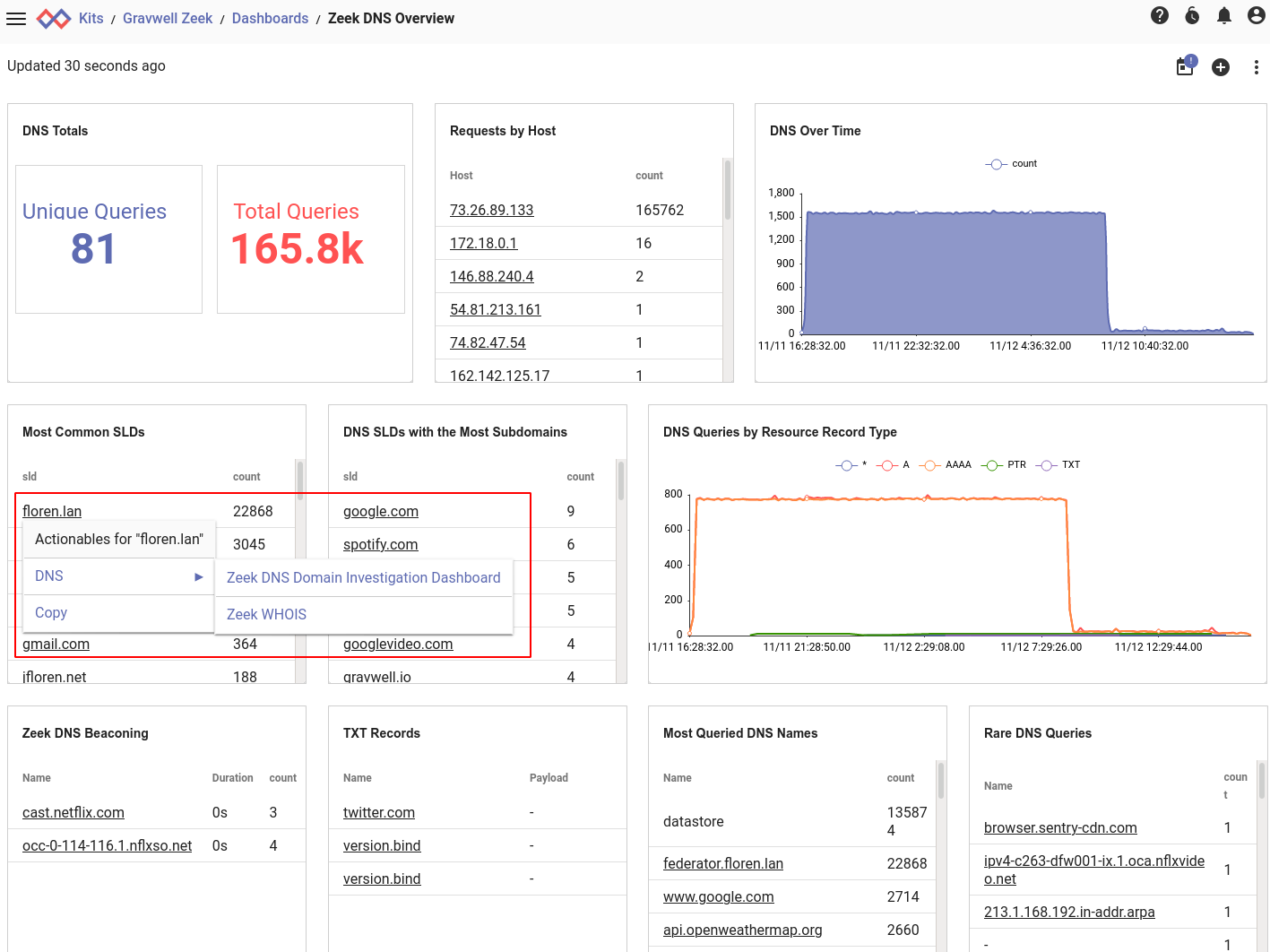Click twitter.com in TXT Records

(x=379, y=812)
